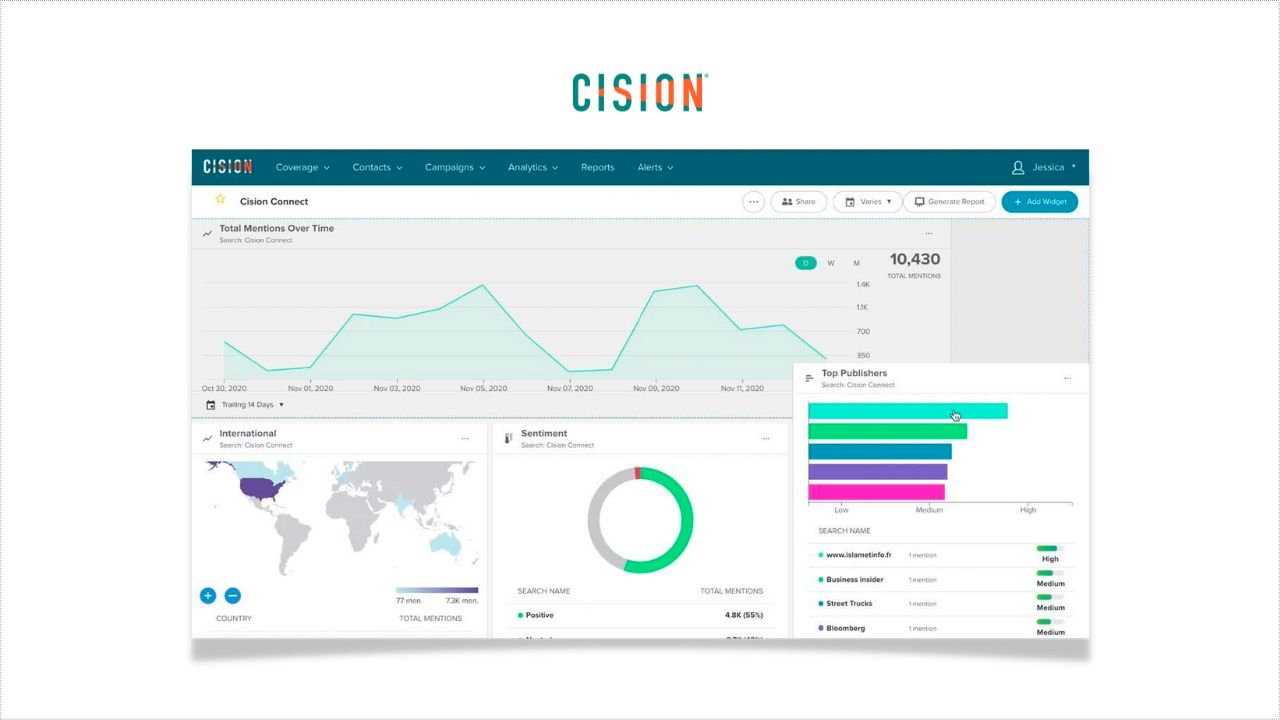Click the Nov 05, 2020 axis label
The height and width of the screenshot is (720, 1280).
pyautogui.click(x=483, y=388)
